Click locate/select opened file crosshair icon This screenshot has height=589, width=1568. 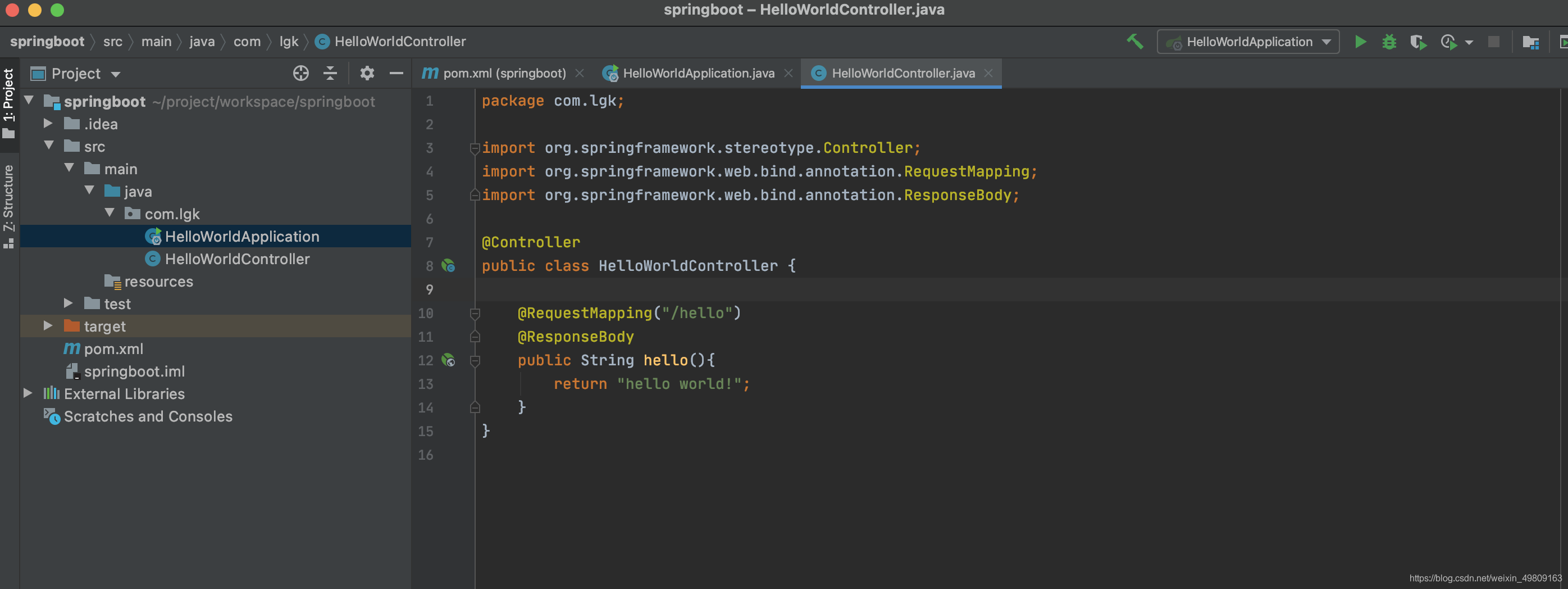[x=300, y=73]
